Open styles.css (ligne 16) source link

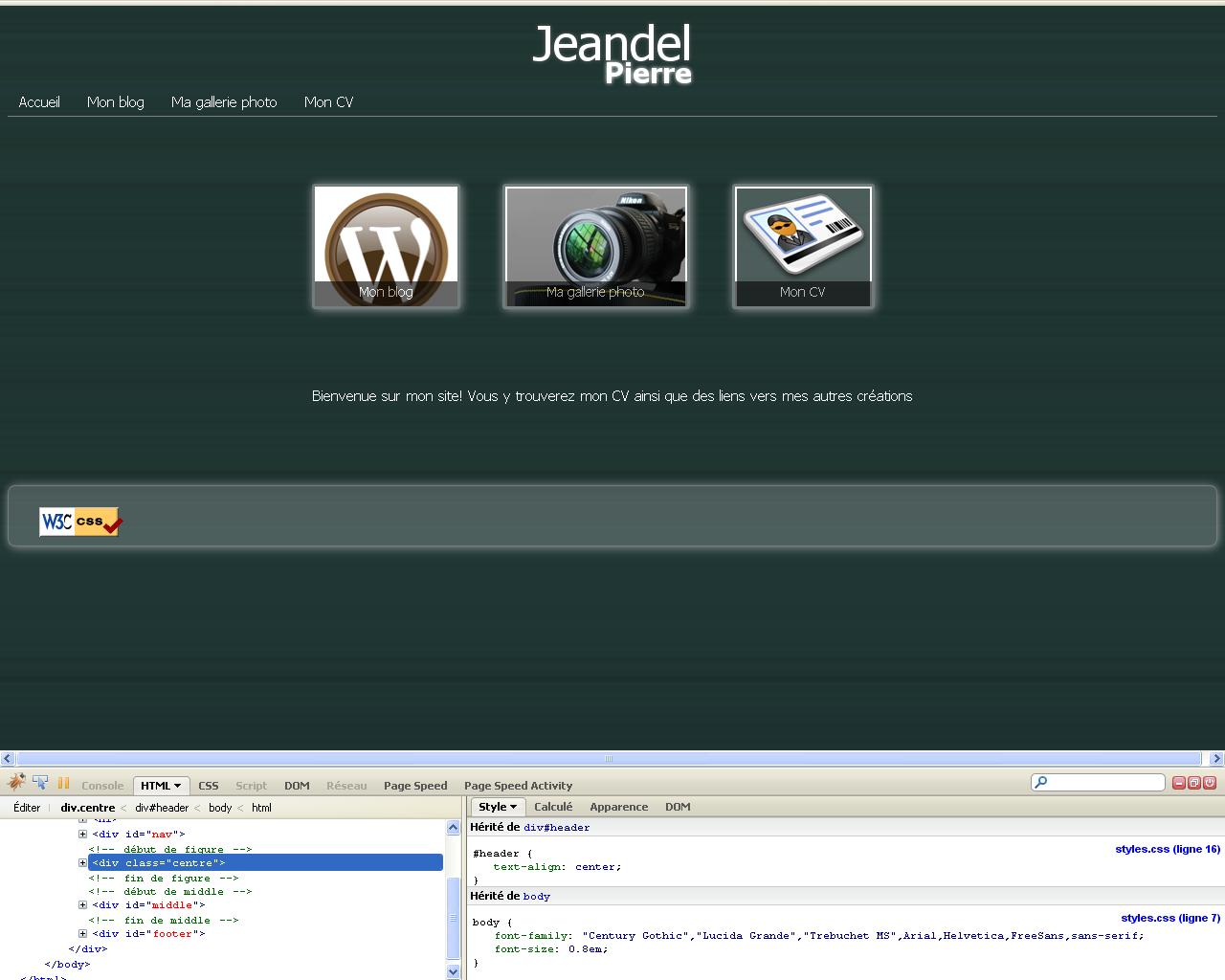1168,849
